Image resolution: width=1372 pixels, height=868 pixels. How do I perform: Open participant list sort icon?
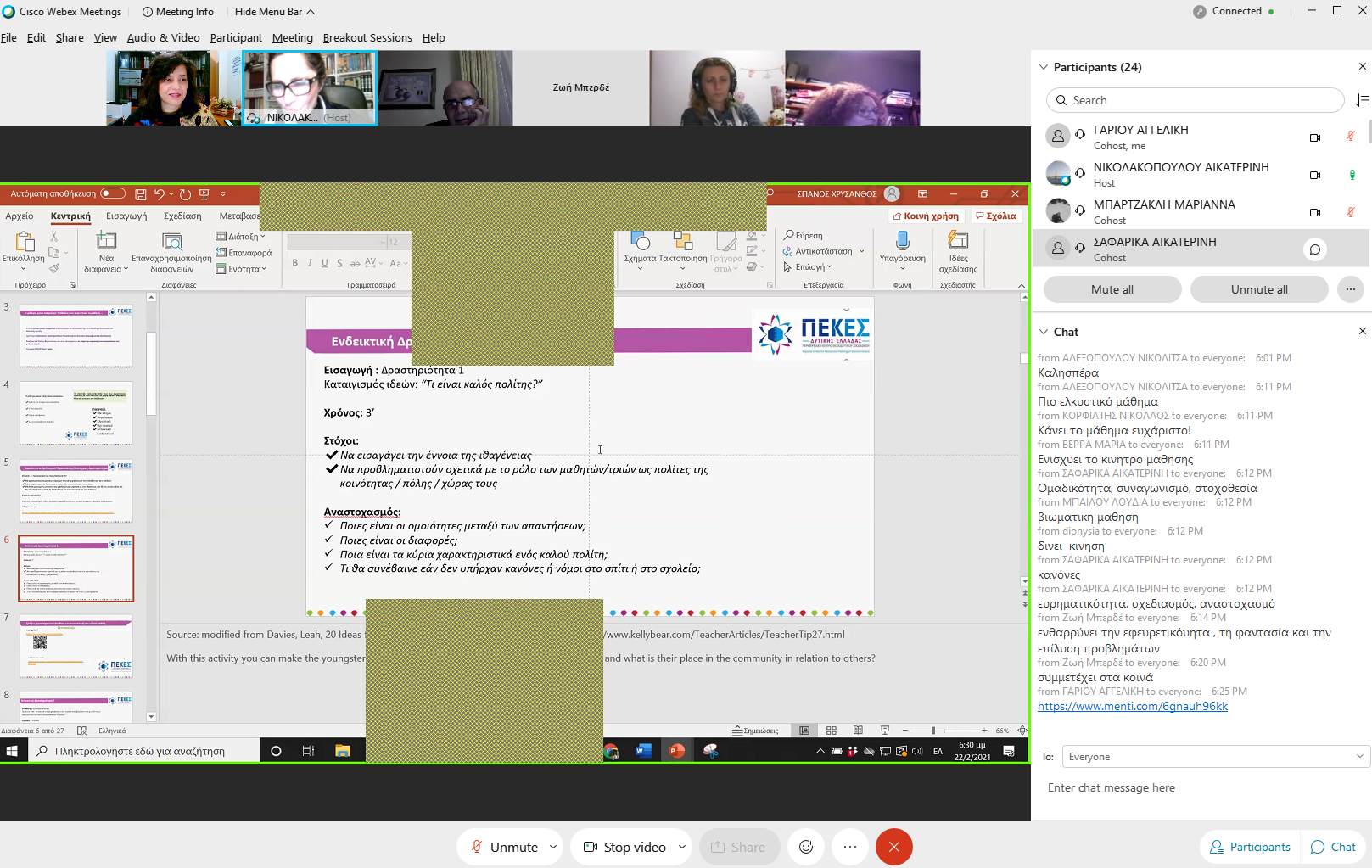[1362, 100]
